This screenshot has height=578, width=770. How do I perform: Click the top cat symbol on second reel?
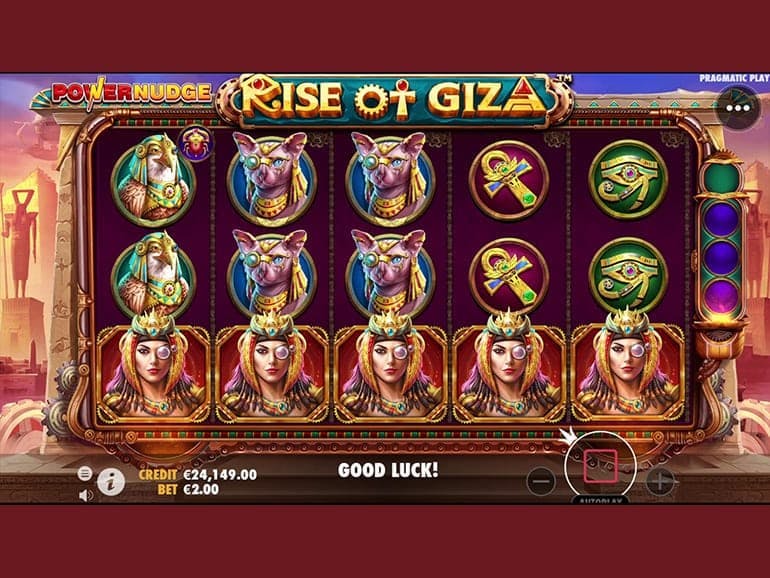[x=272, y=179]
